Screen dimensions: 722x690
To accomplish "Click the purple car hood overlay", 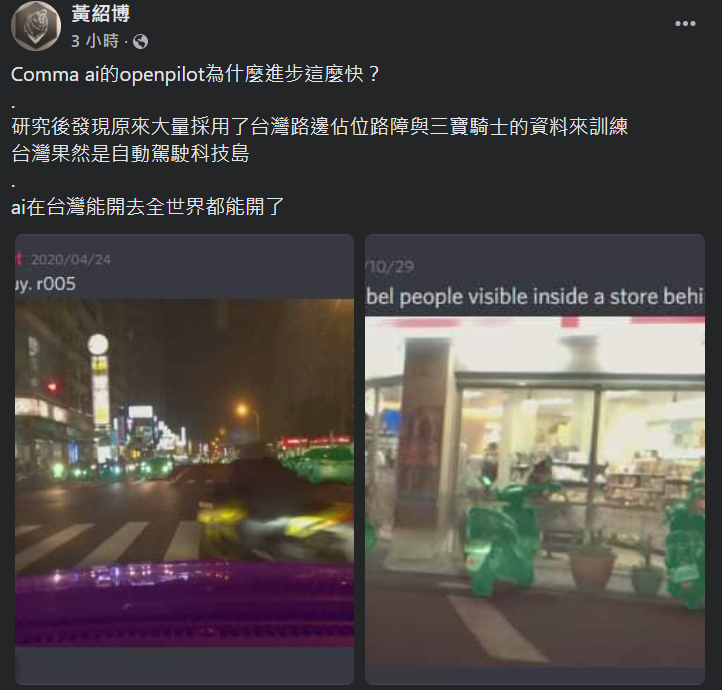I will coord(185,604).
